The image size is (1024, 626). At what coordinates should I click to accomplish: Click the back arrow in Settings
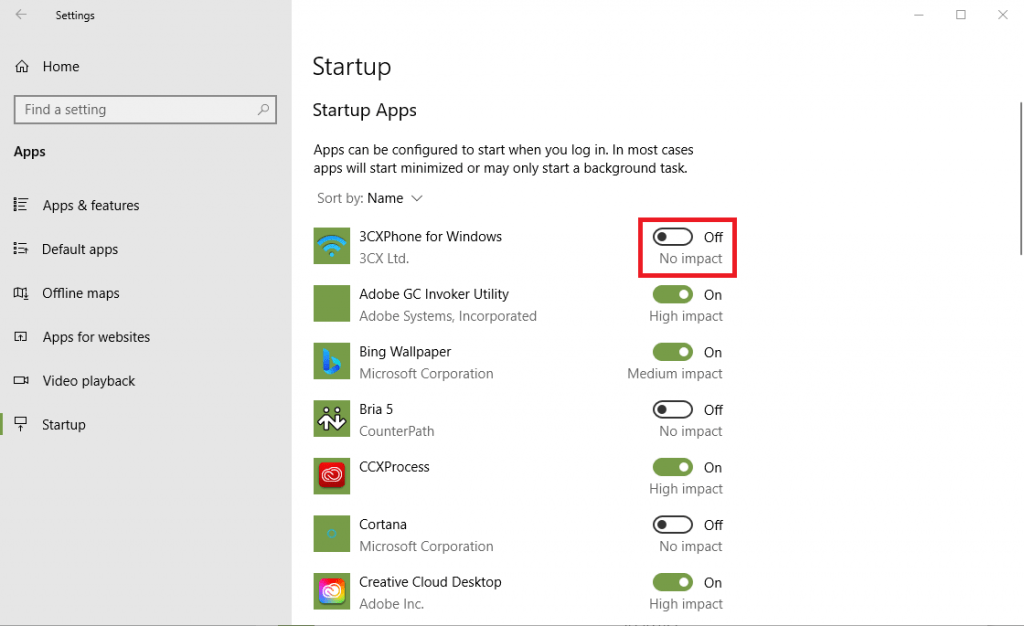(21, 14)
